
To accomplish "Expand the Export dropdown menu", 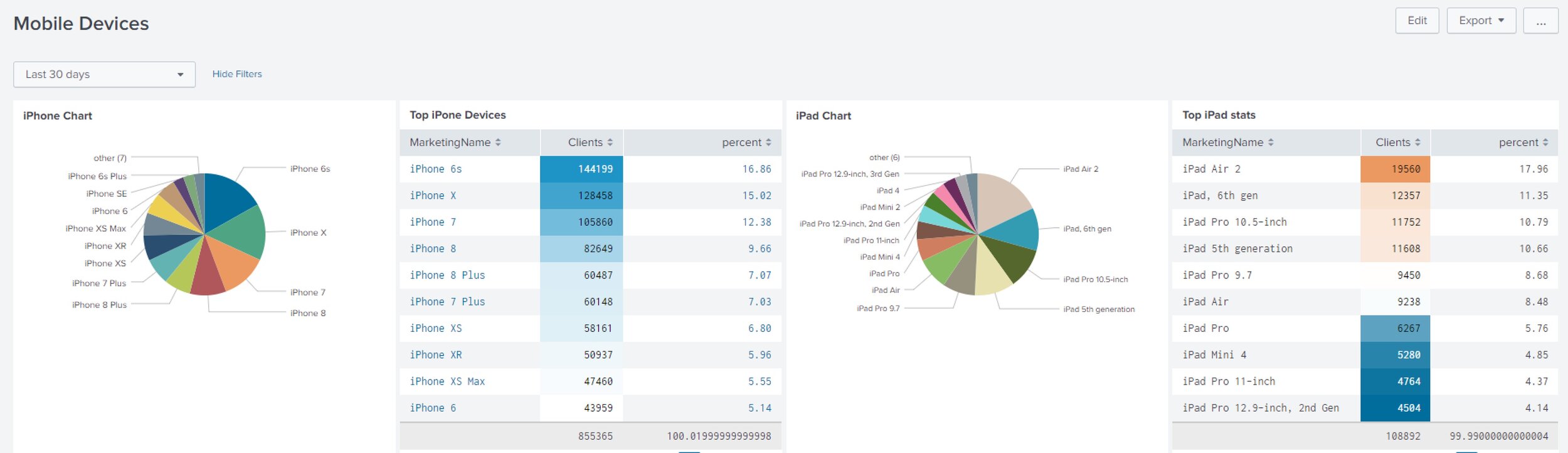I will (x=1481, y=21).
